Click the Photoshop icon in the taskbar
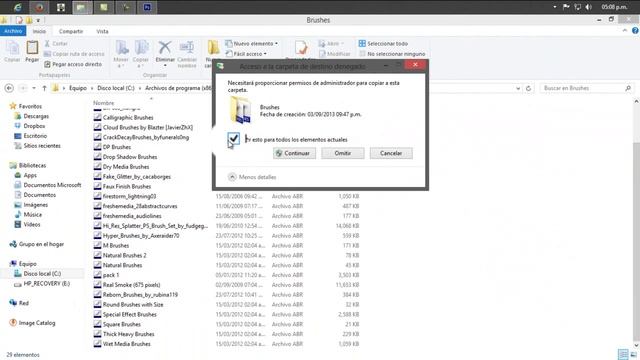This screenshot has width=640, height=360. (x=147, y=7)
